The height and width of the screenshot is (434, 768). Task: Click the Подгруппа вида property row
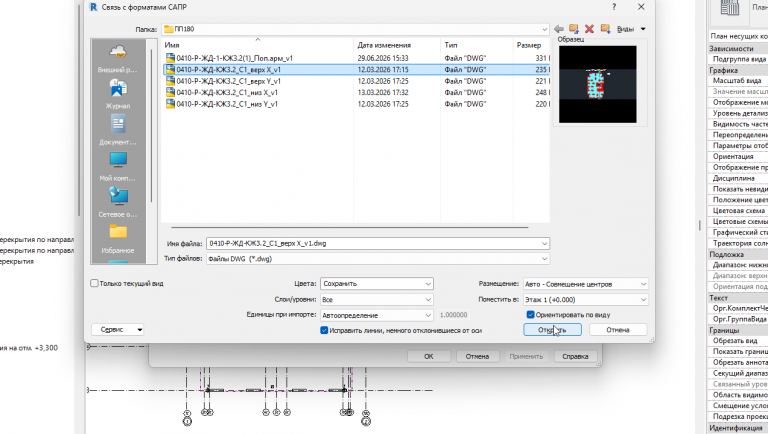tap(738, 59)
